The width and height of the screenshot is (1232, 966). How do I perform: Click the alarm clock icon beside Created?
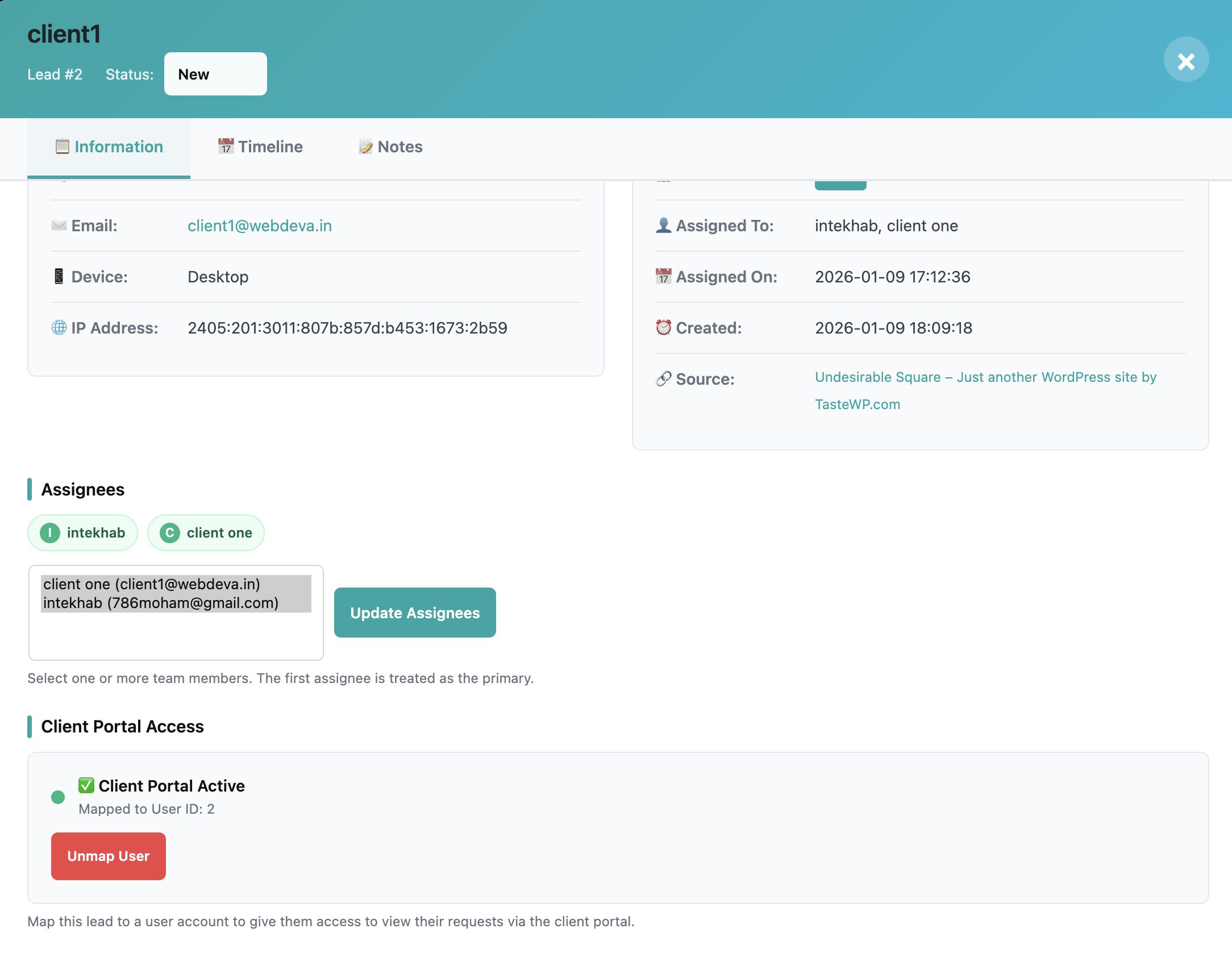(x=663, y=328)
